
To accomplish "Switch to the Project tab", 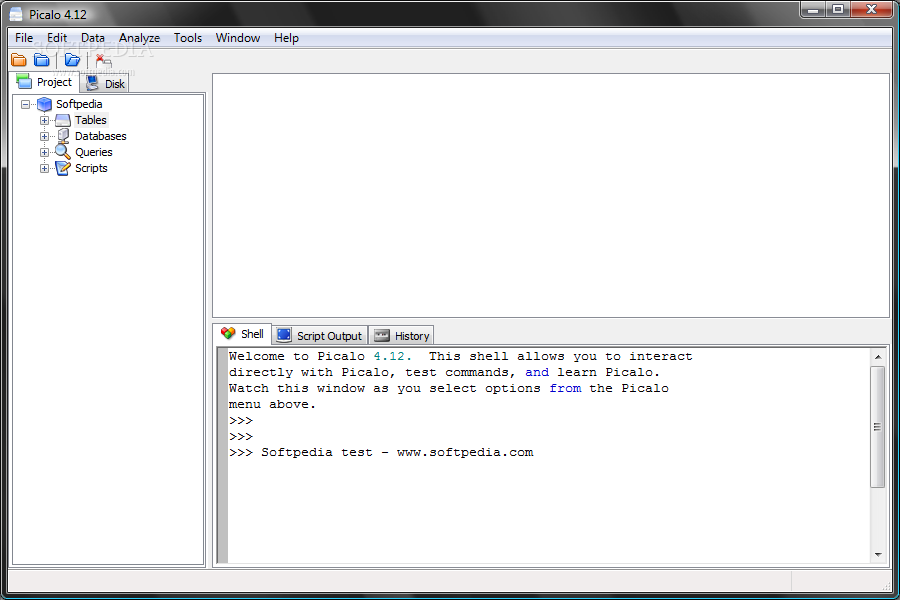I will pos(45,82).
